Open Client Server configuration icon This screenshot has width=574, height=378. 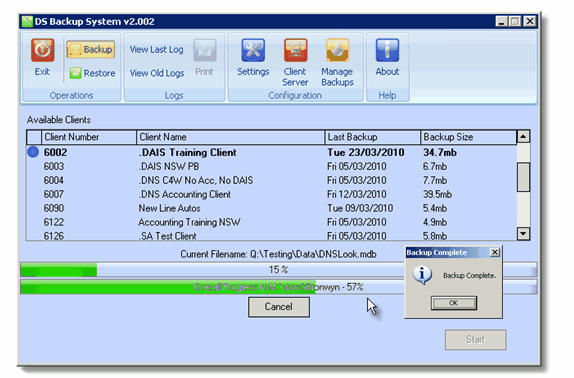(x=295, y=50)
